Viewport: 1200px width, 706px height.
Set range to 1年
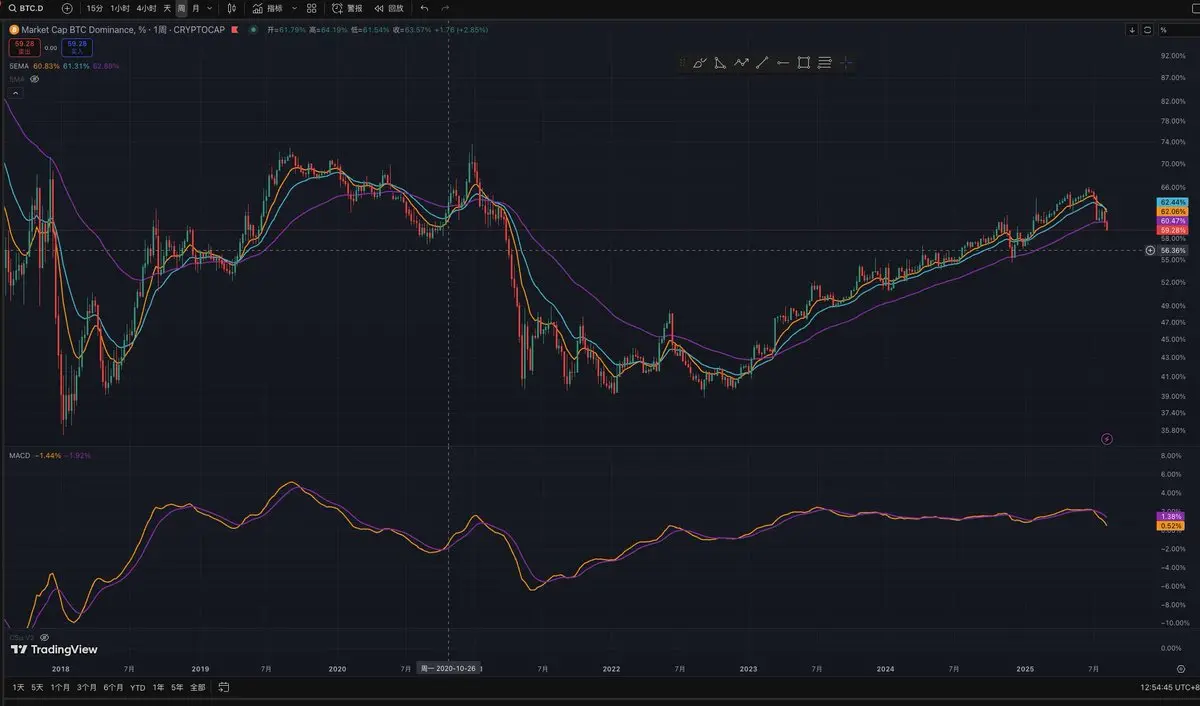[158, 688]
